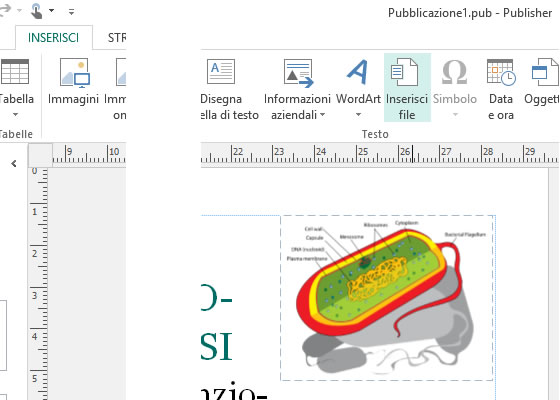Open the partially visible STR ribbon tab

pyautogui.click(x=117, y=38)
